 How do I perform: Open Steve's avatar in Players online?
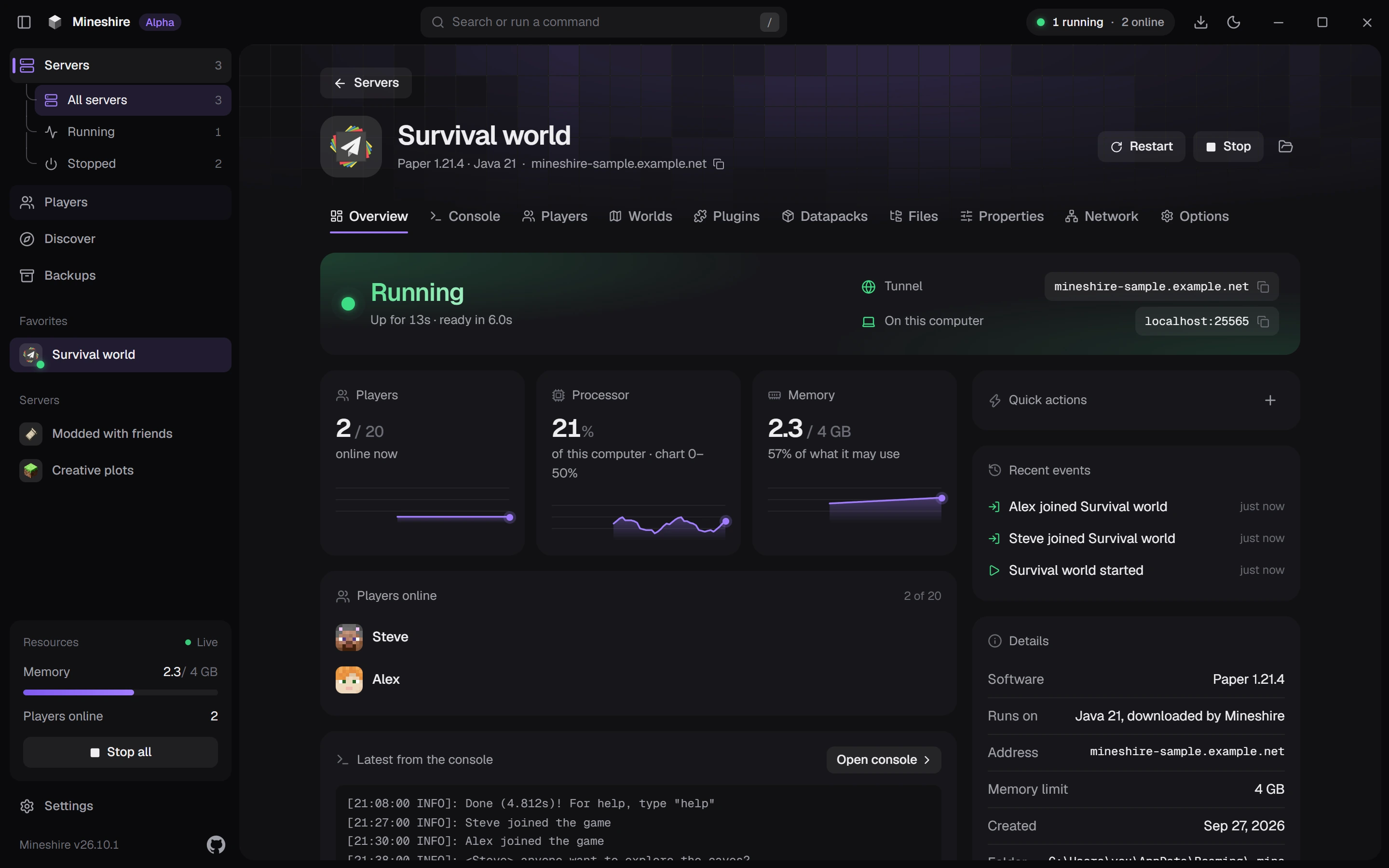[x=349, y=637]
